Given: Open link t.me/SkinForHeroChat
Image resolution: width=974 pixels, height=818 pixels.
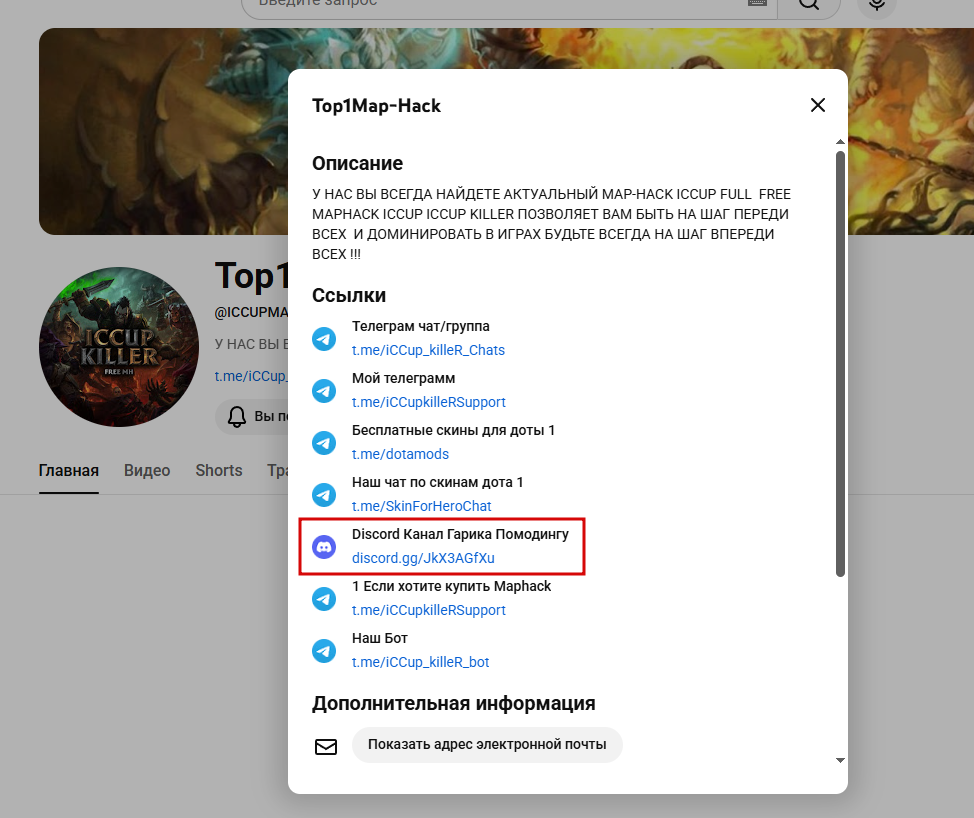Looking at the screenshot, I should click(421, 506).
